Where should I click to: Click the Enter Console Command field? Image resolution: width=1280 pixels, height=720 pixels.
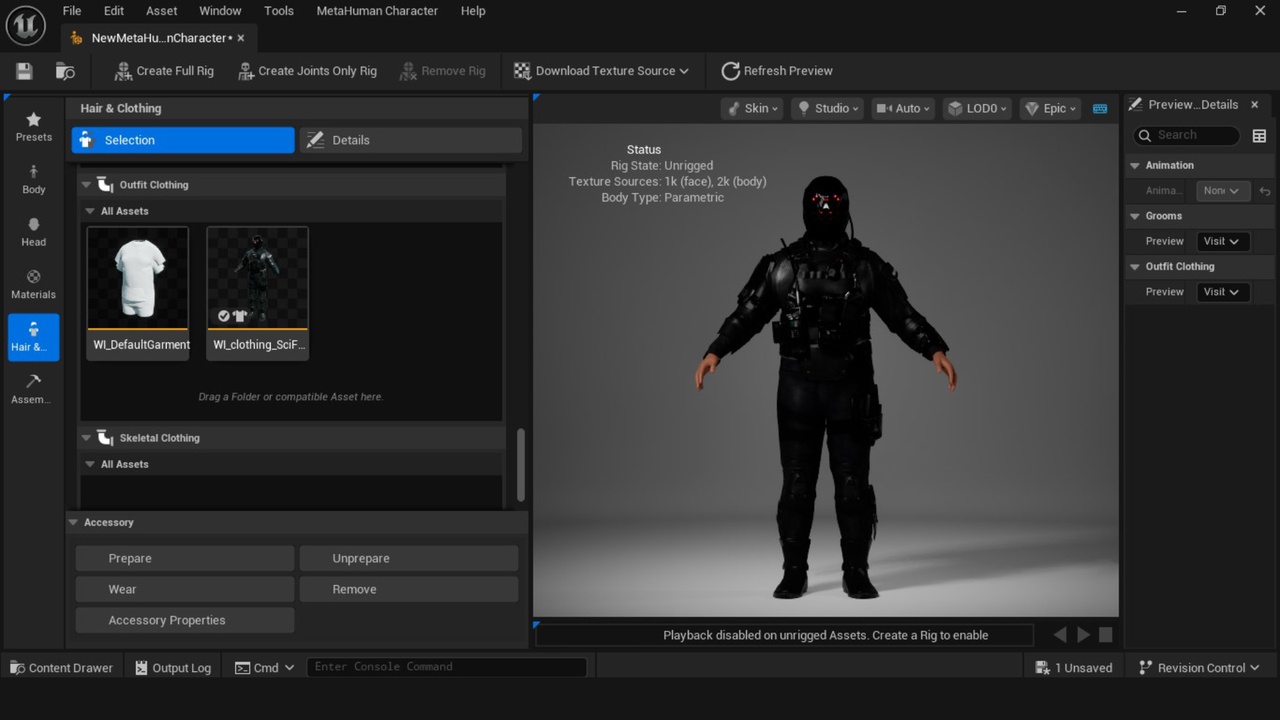coord(446,667)
